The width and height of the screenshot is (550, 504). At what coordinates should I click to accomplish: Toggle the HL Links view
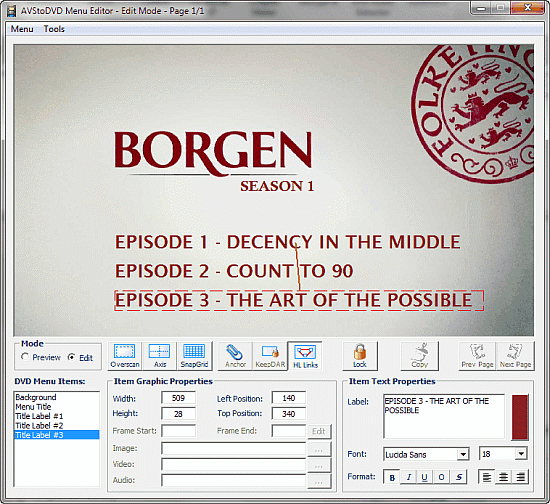[x=305, y=356]
